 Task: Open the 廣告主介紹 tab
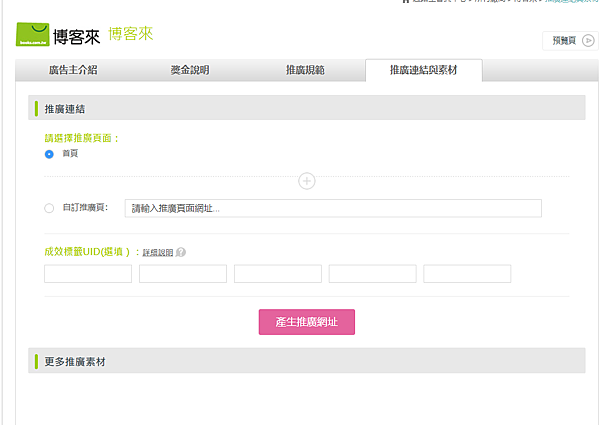point(73,70)
